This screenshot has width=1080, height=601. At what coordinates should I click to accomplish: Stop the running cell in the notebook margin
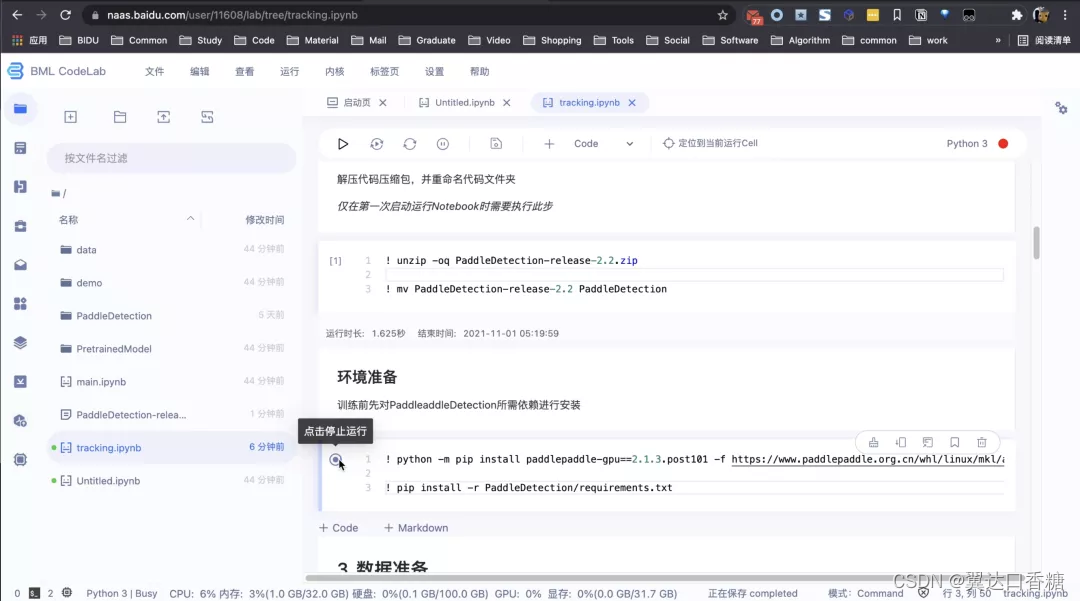[335, 461]
